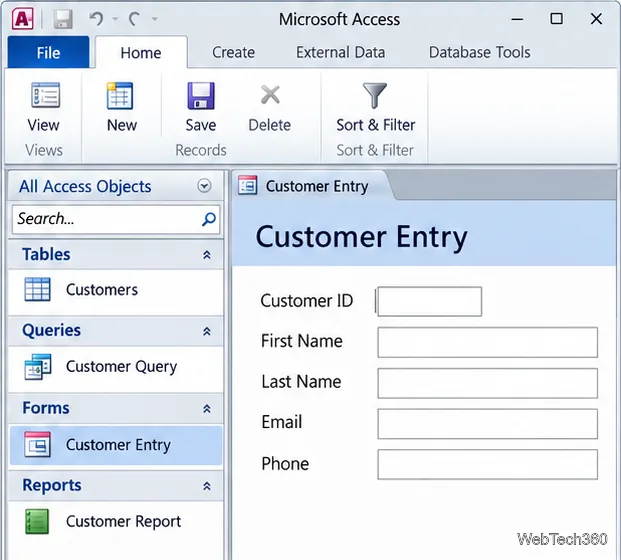Click the Email input field
This screenshot has width=621, height=560.
click(488, 424)
